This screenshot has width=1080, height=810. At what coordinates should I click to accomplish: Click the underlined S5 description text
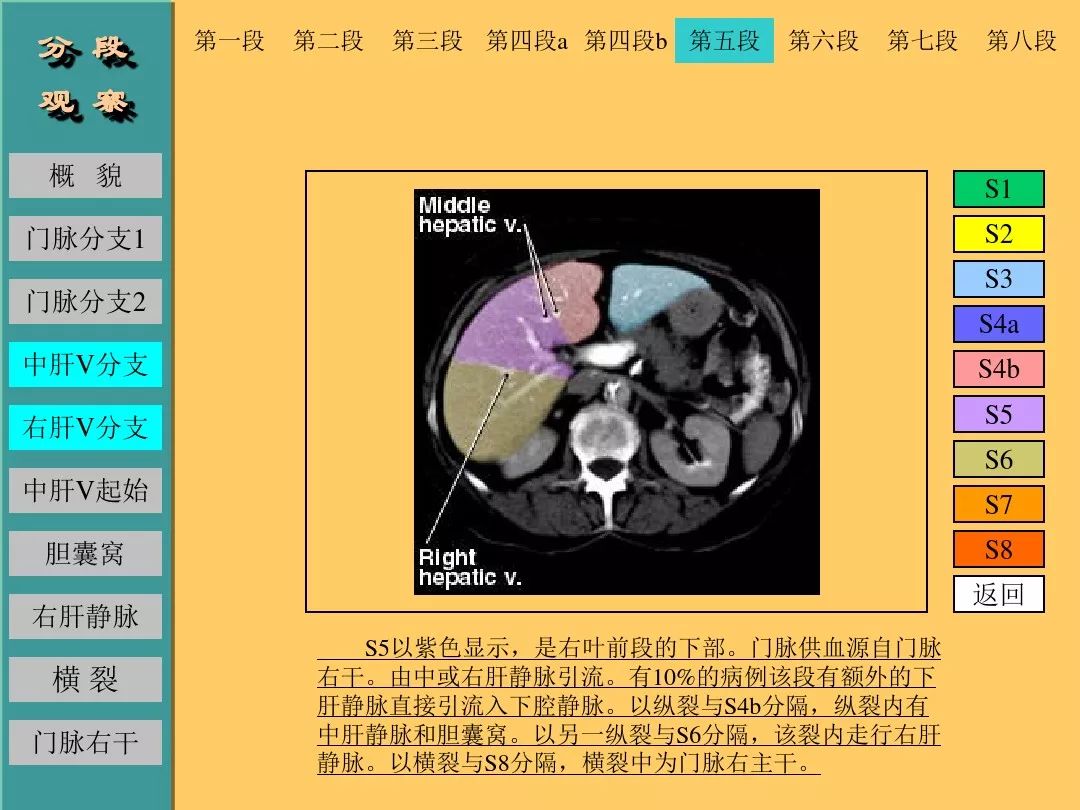pyautogui.click(x=629, y=705)
